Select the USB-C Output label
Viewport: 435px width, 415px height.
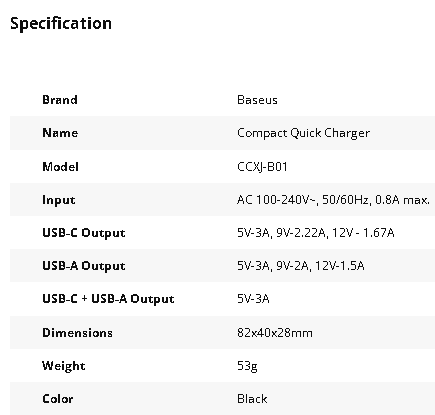coord(84,233)
